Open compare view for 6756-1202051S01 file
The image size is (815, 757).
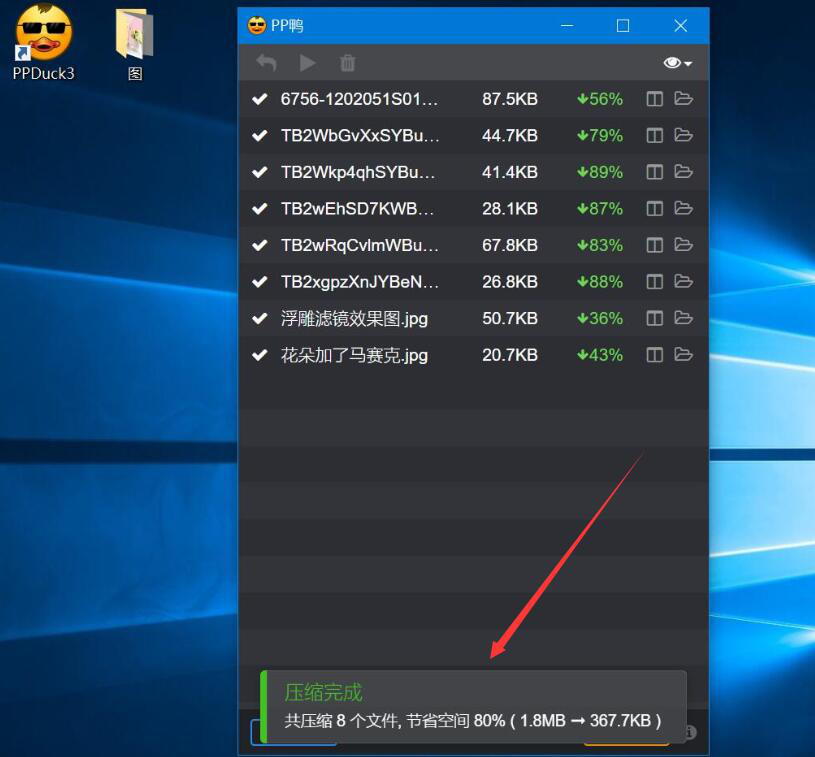(653, 98)
